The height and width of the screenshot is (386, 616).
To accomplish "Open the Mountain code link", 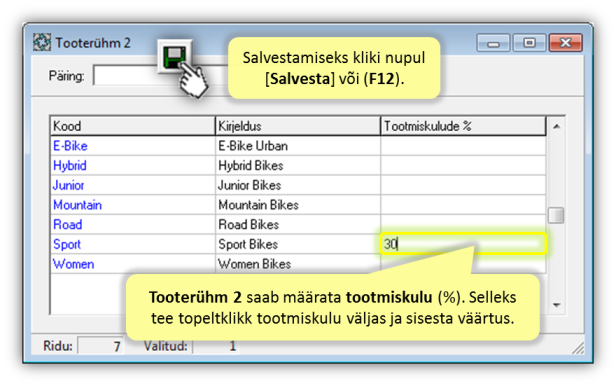I will (77, 205).
